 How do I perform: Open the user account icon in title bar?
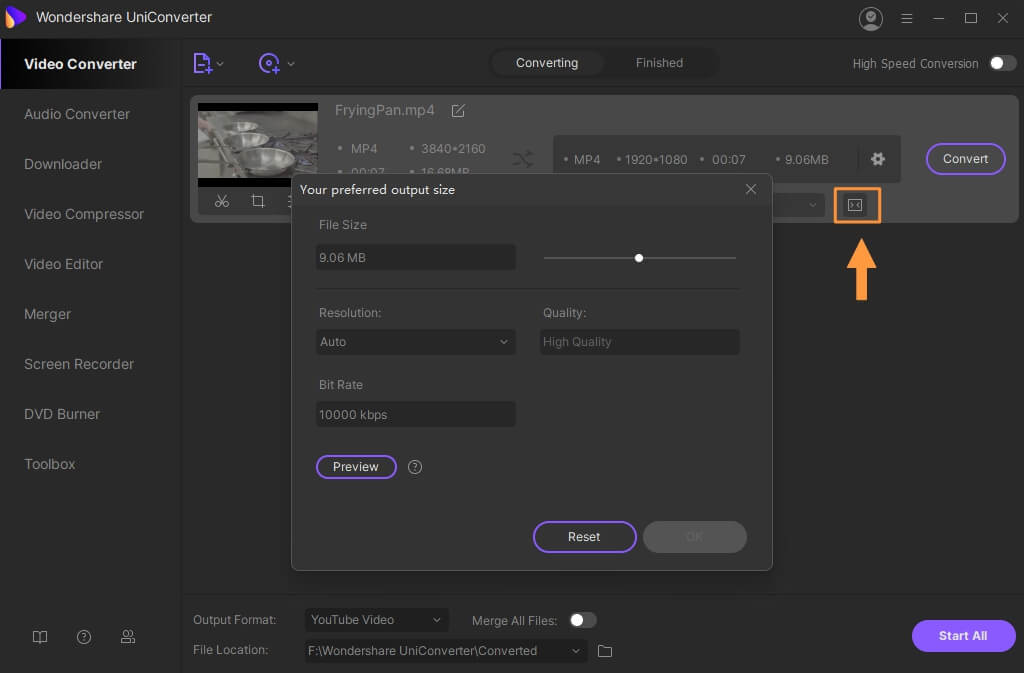coord(871,18)
